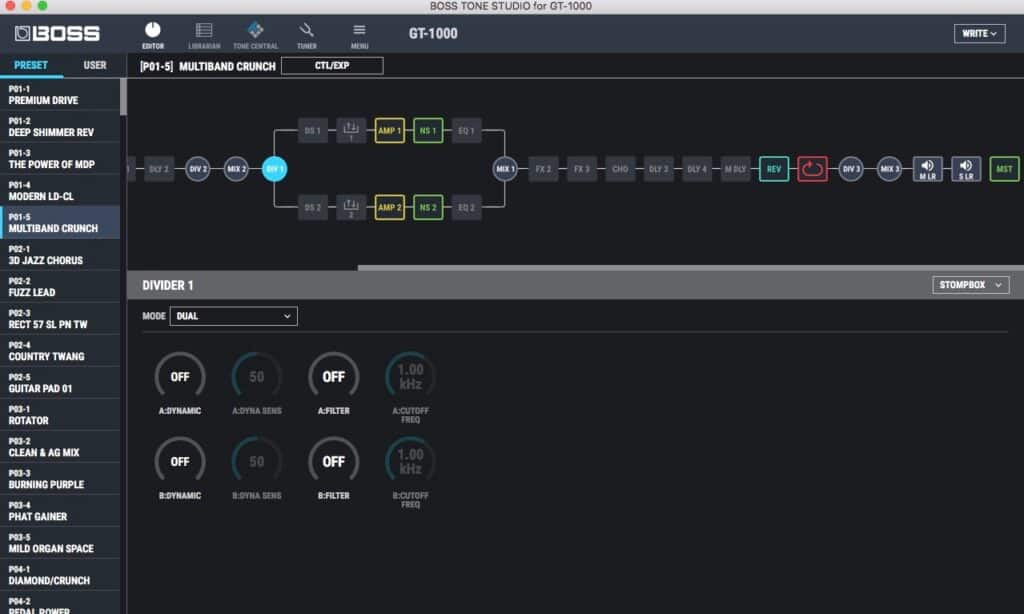Viewport: 1024px width, 614px height.
Task: Select the DS 1 distortion block
Action: point(313,131)
